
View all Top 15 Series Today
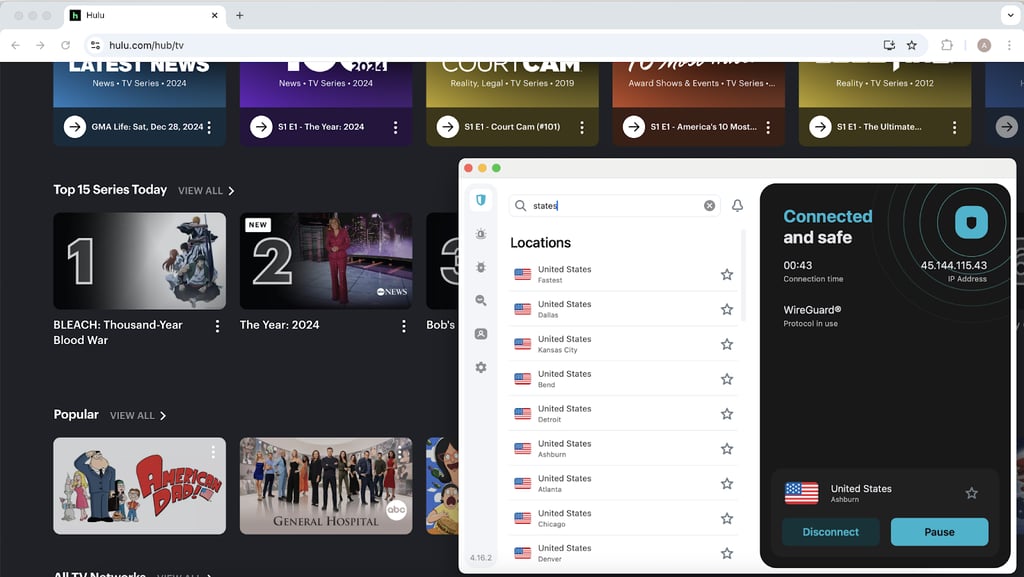(206, 191)
